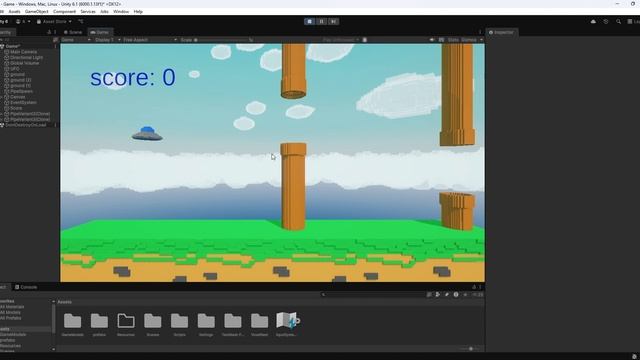Click the Directional Light object icon

(x=7, y=58)
